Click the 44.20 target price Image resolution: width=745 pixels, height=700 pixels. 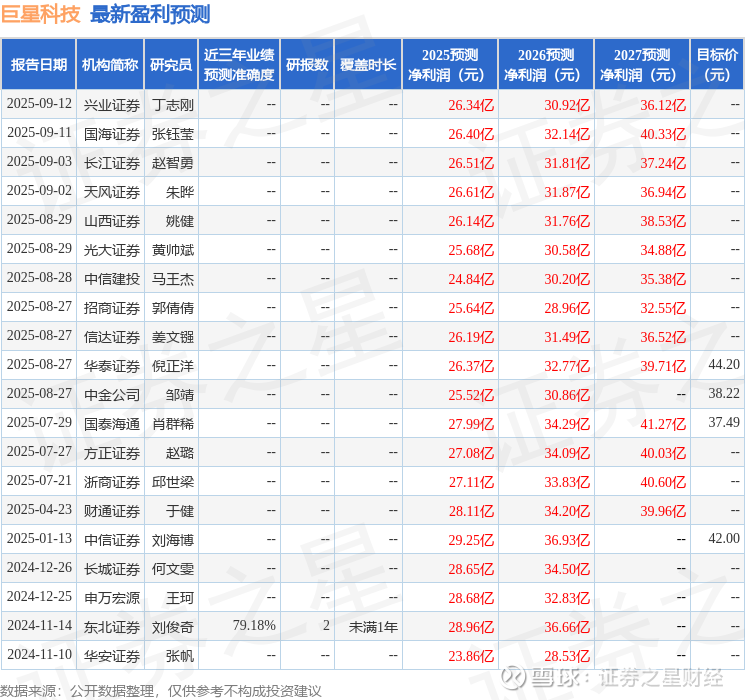point(724,364)
